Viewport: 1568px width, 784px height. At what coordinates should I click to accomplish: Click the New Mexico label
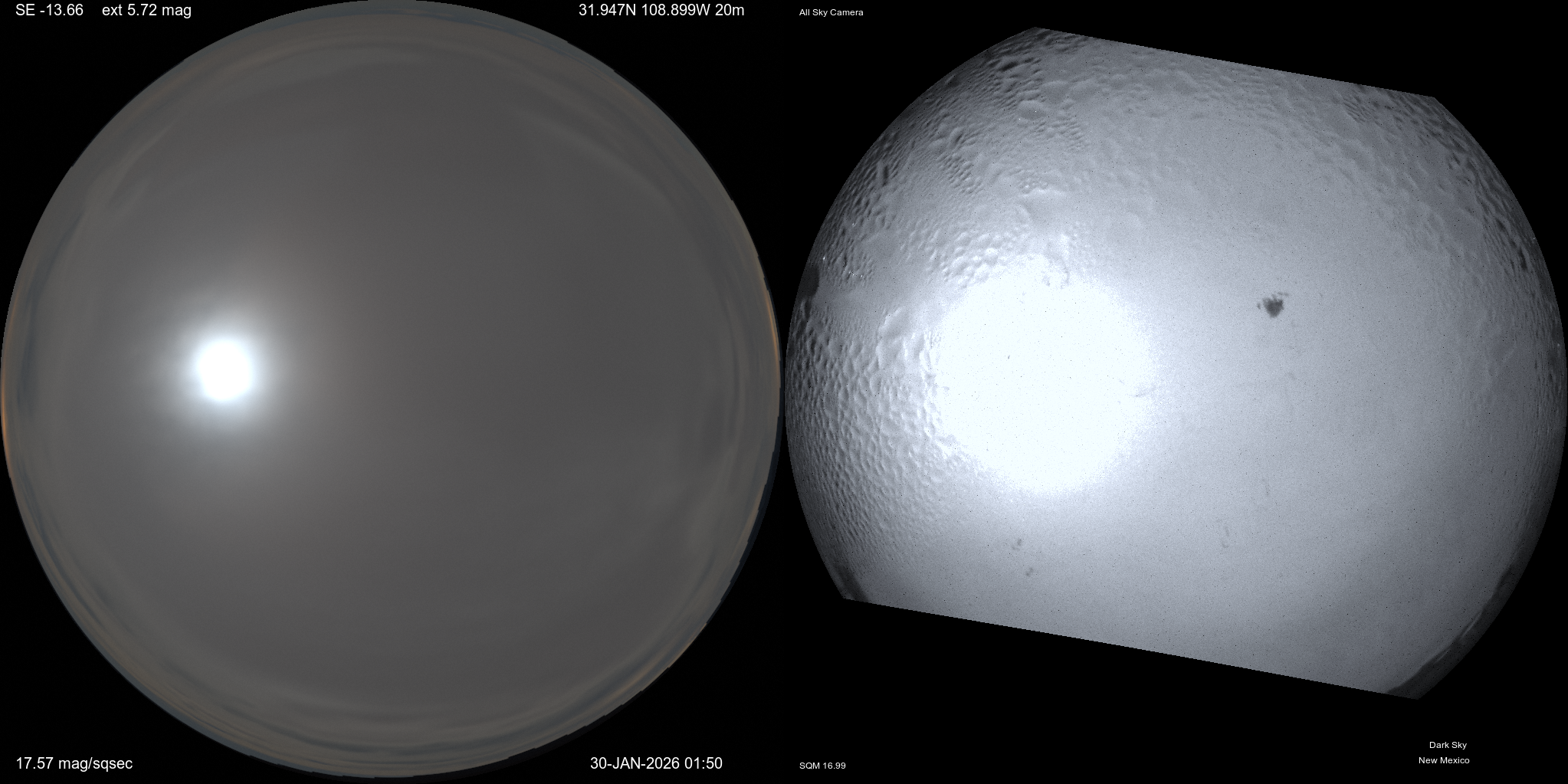(x=1444, y=760)
